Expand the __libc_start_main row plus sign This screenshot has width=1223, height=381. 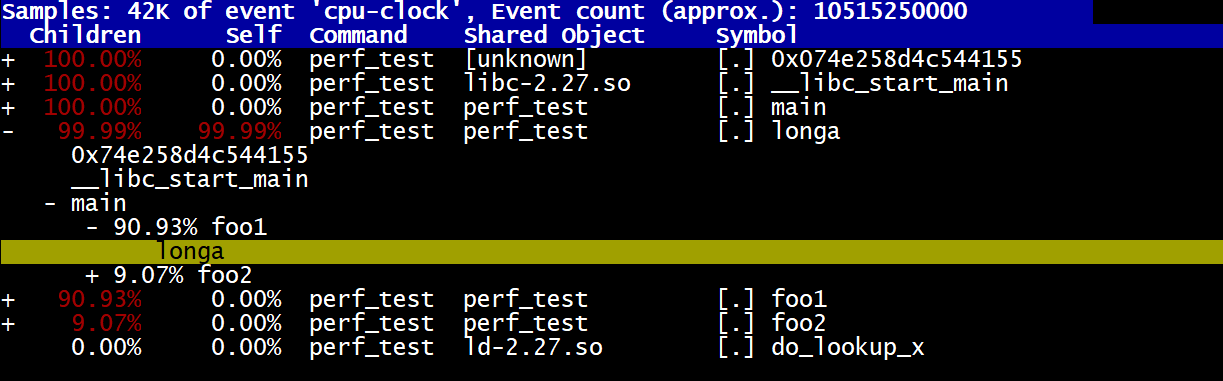click(x=9, y=83)
